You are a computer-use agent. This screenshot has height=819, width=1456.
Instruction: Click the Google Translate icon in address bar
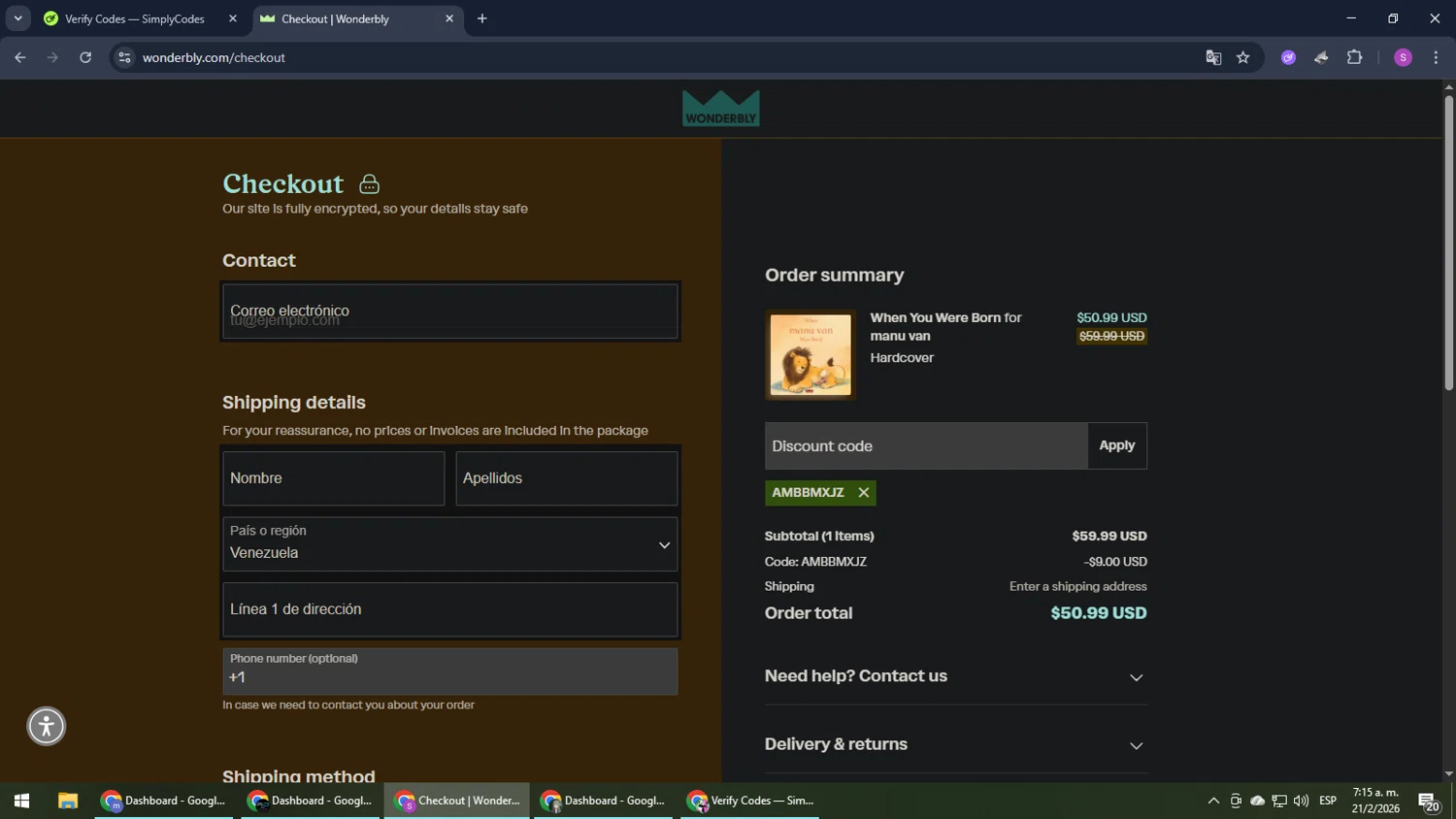pos(1213,57)
